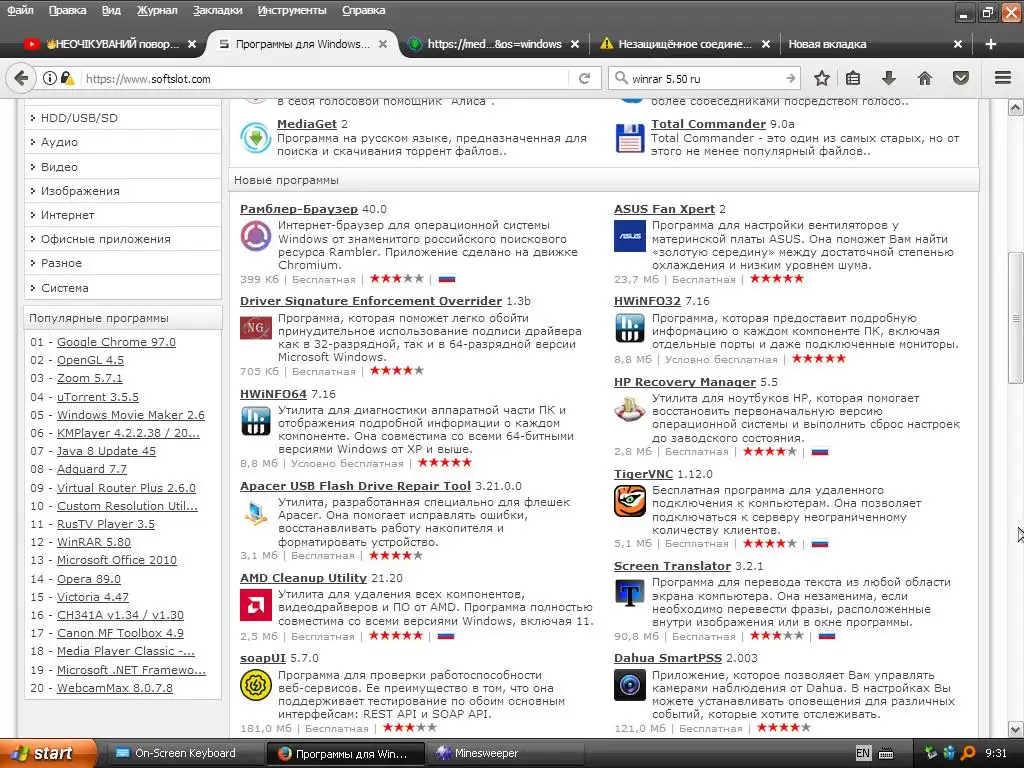Open downloads arrow icon
The height and width of the screenshot is (768, 1024).
tap(888, 78)
